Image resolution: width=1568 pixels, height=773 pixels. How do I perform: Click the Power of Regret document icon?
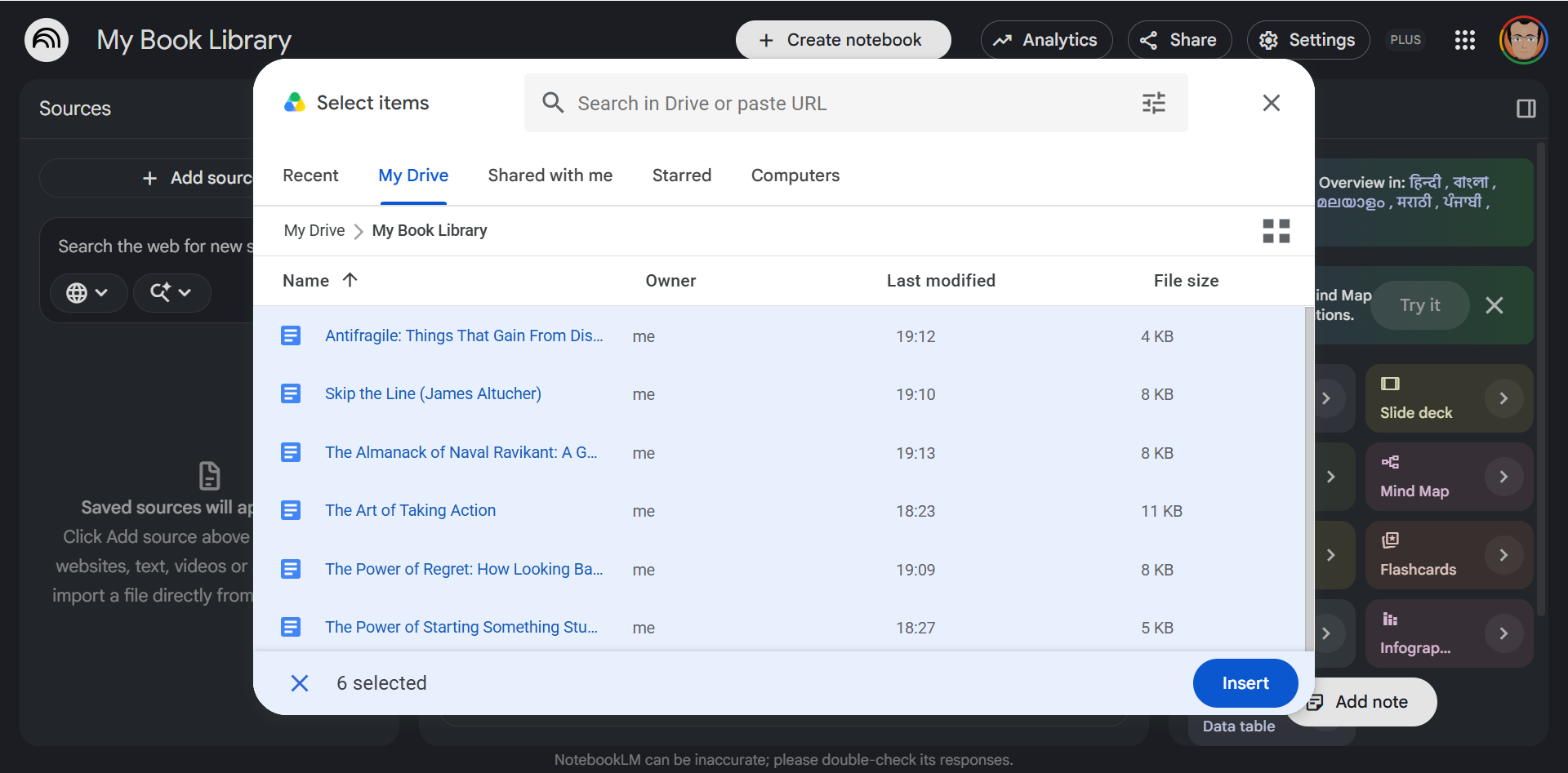click(x=291, y=569)
